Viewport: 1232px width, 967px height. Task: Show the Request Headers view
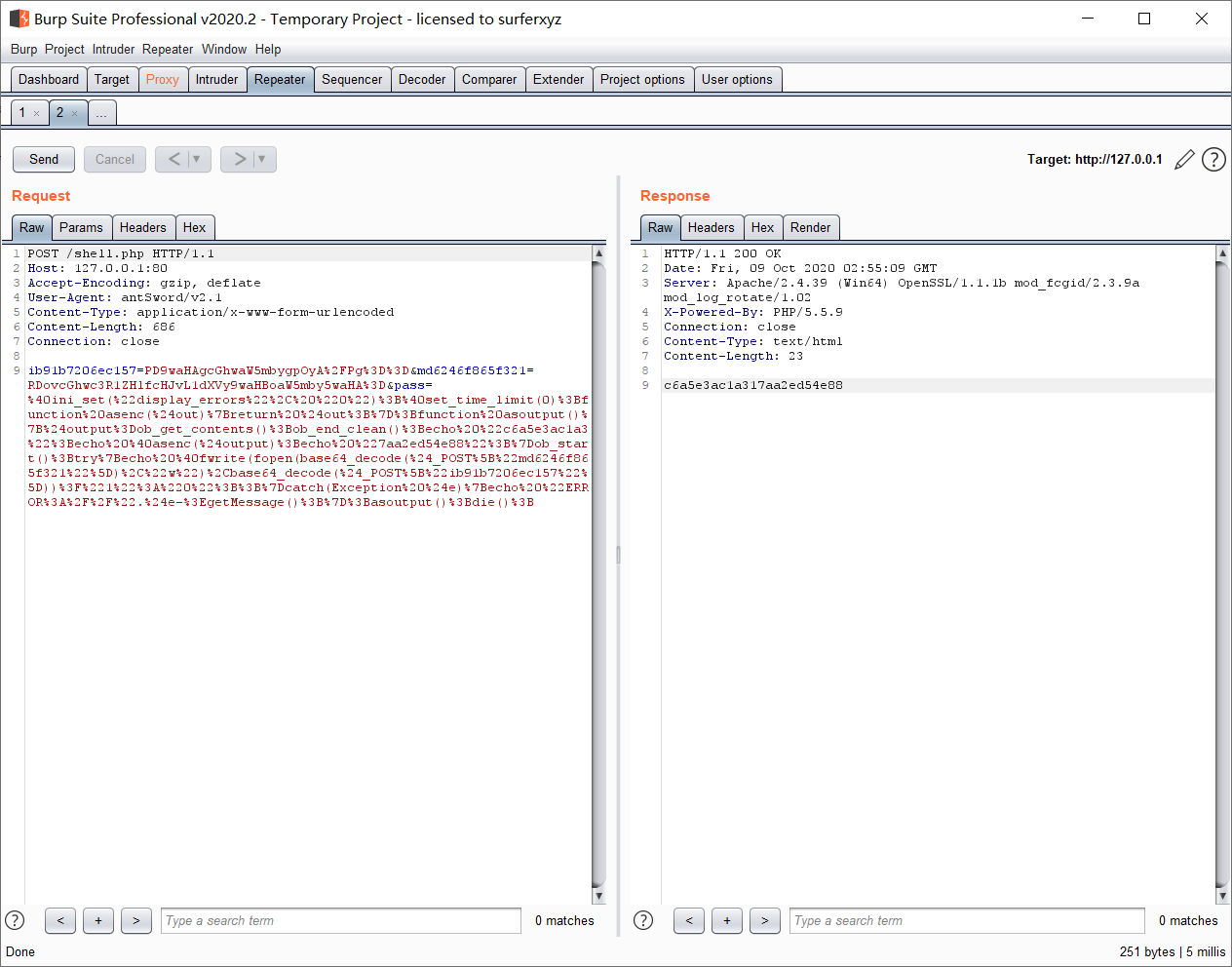point(143,228)
